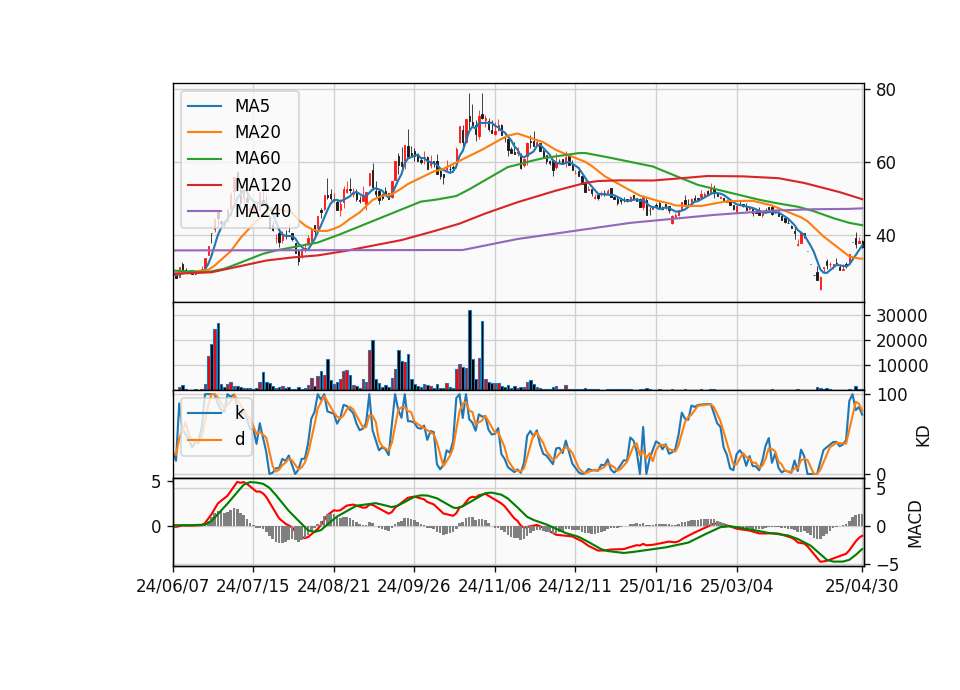960x690 pixels.
Task: Click the tallest volume bar near 24/11/06
Action: [x=470, y=350]
